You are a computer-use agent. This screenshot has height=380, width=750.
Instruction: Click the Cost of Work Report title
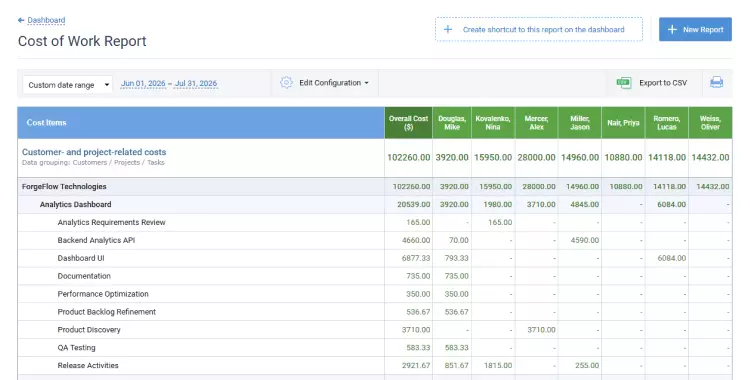82,41
